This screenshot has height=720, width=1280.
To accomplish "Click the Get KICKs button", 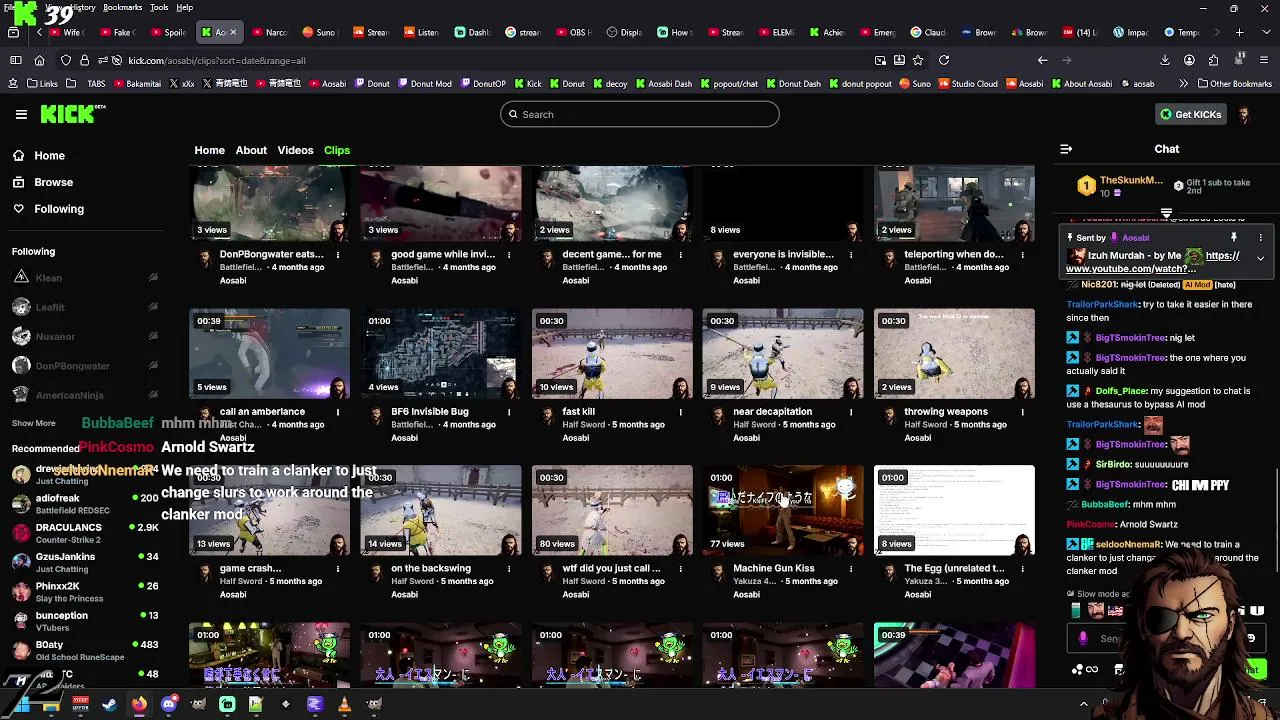I will tap(1190, 114).
